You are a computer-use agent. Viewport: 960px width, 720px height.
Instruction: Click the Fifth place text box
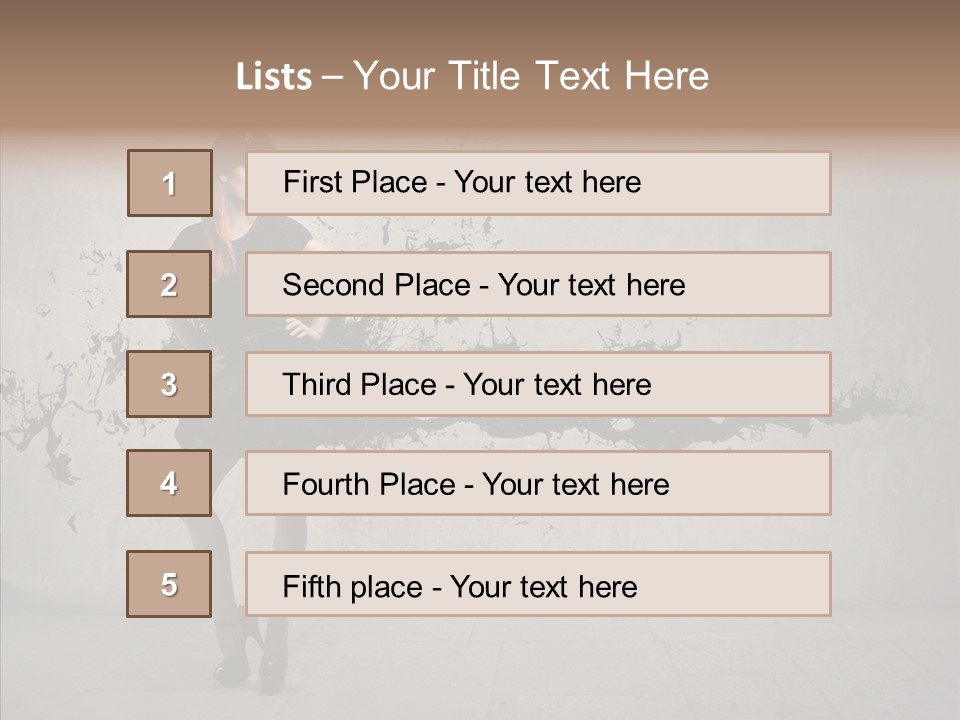tap(538, 584)
